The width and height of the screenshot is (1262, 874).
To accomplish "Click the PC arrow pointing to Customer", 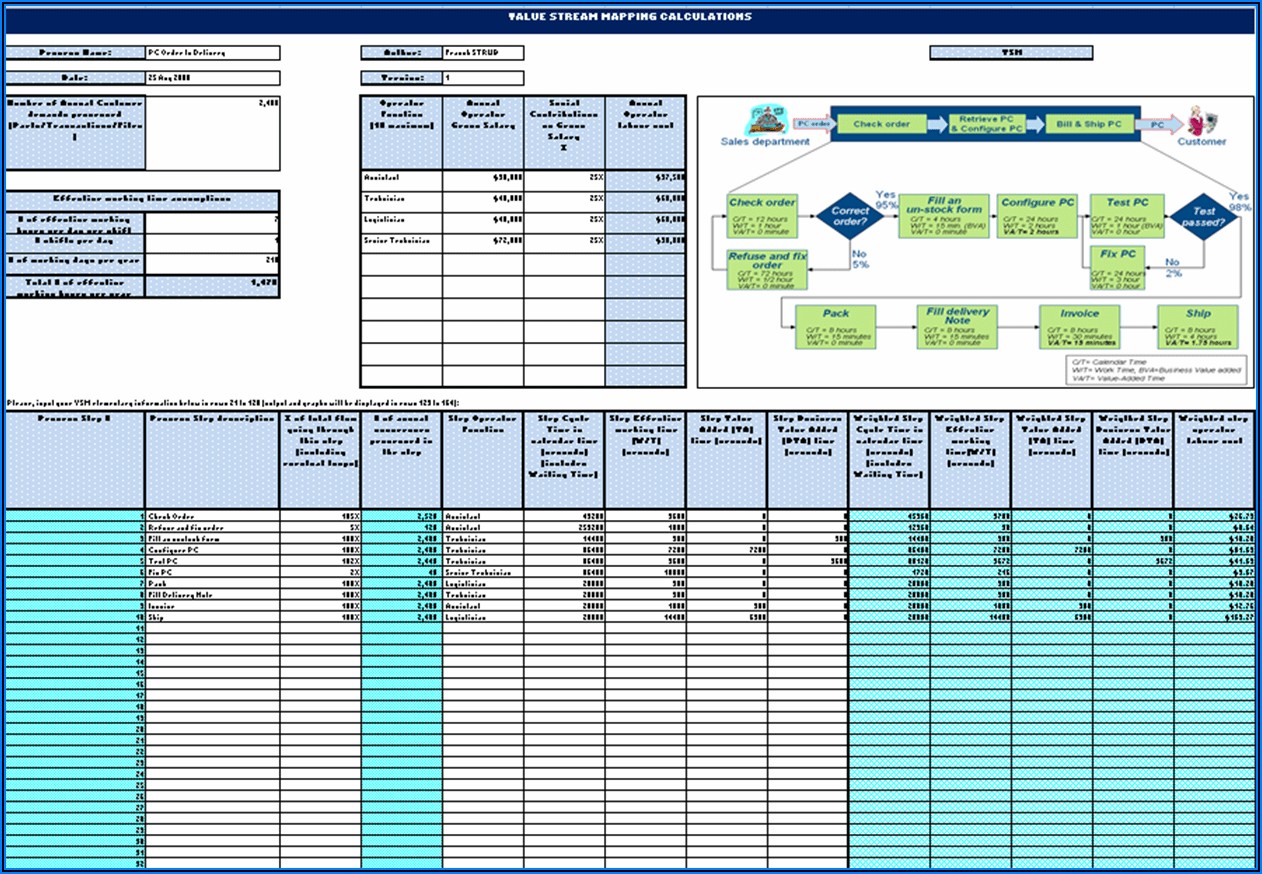I will click(x=1157, y=125).
